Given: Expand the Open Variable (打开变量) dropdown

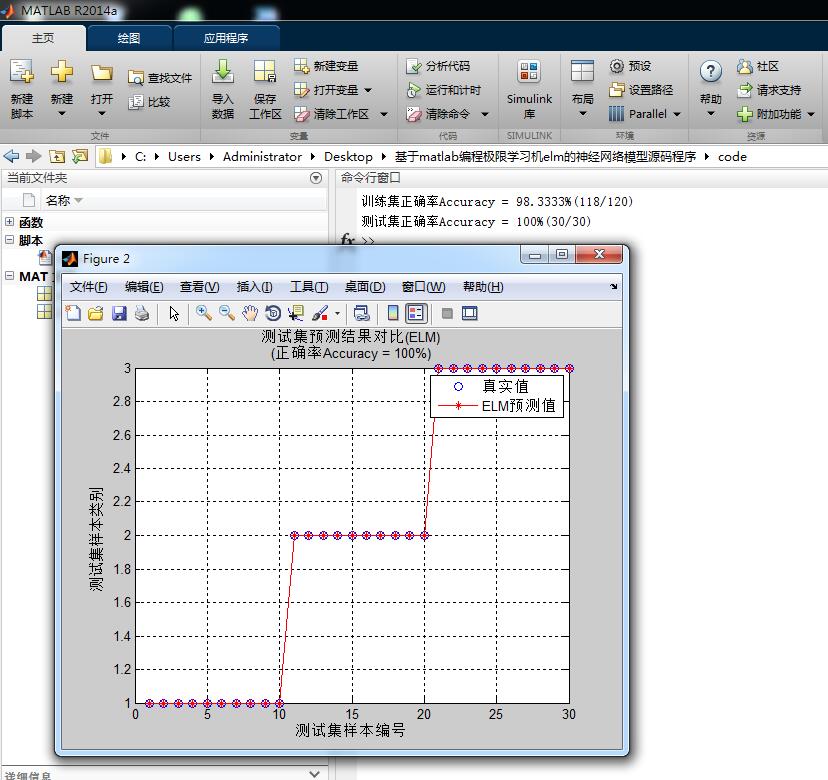Looking at the screenshot, I should pyautogui.click(x=368, y=90).
